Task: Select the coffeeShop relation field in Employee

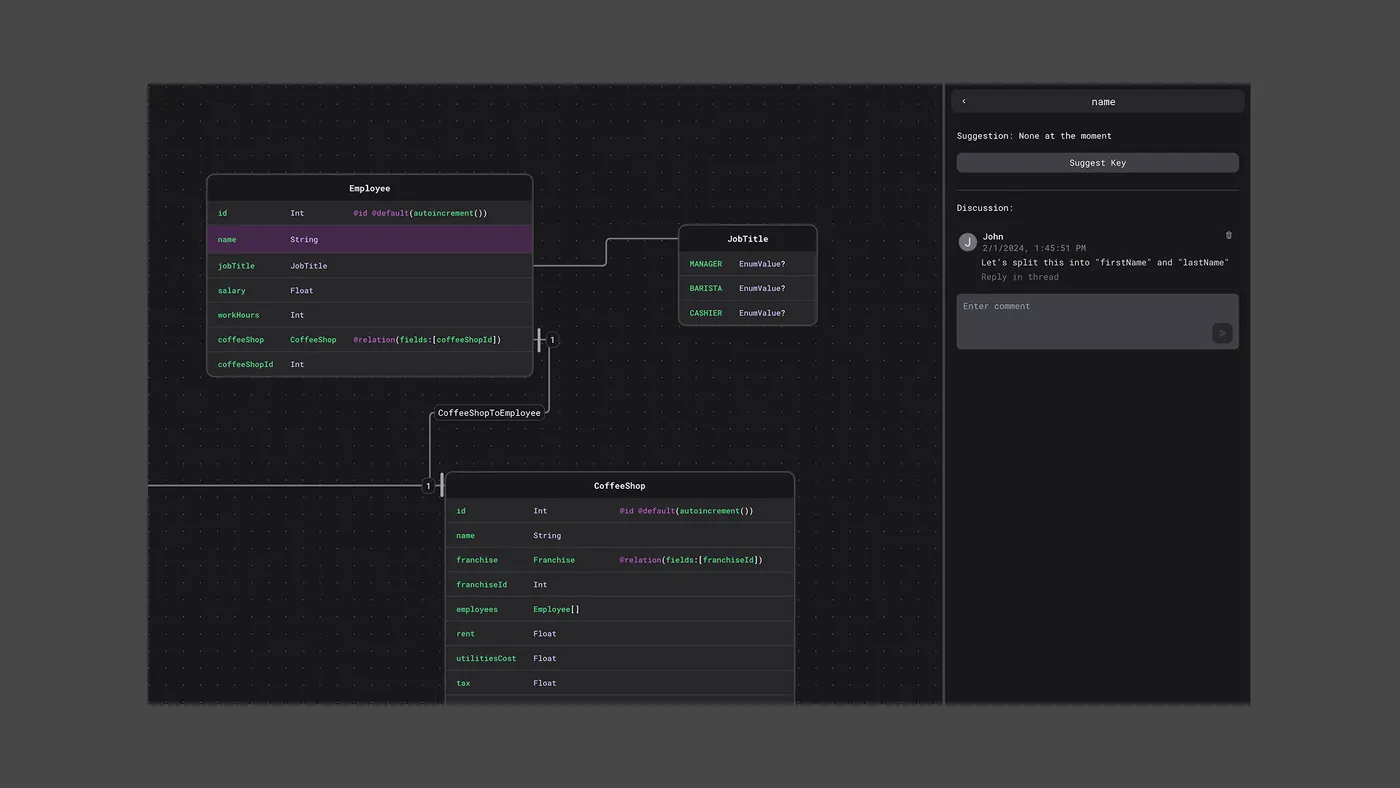Action: tap(370, 340)
